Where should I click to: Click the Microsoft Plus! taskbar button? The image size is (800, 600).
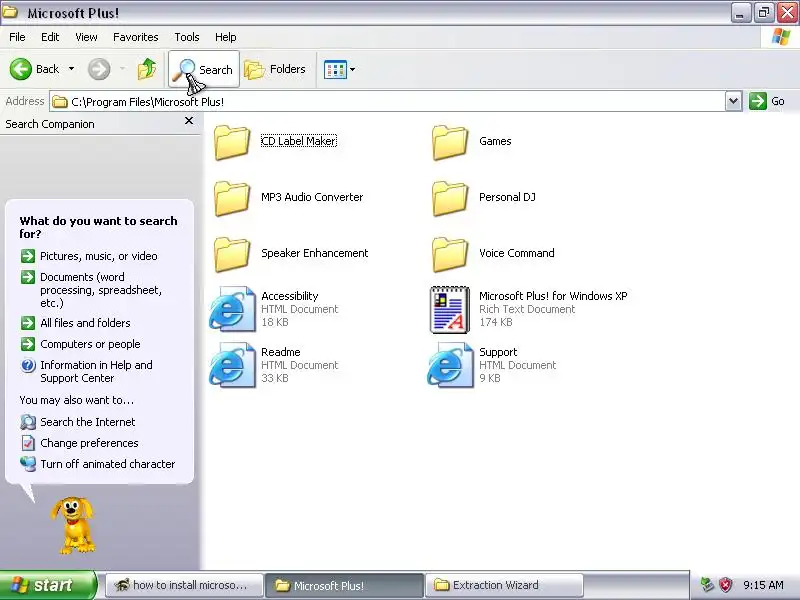click(344, 585)
